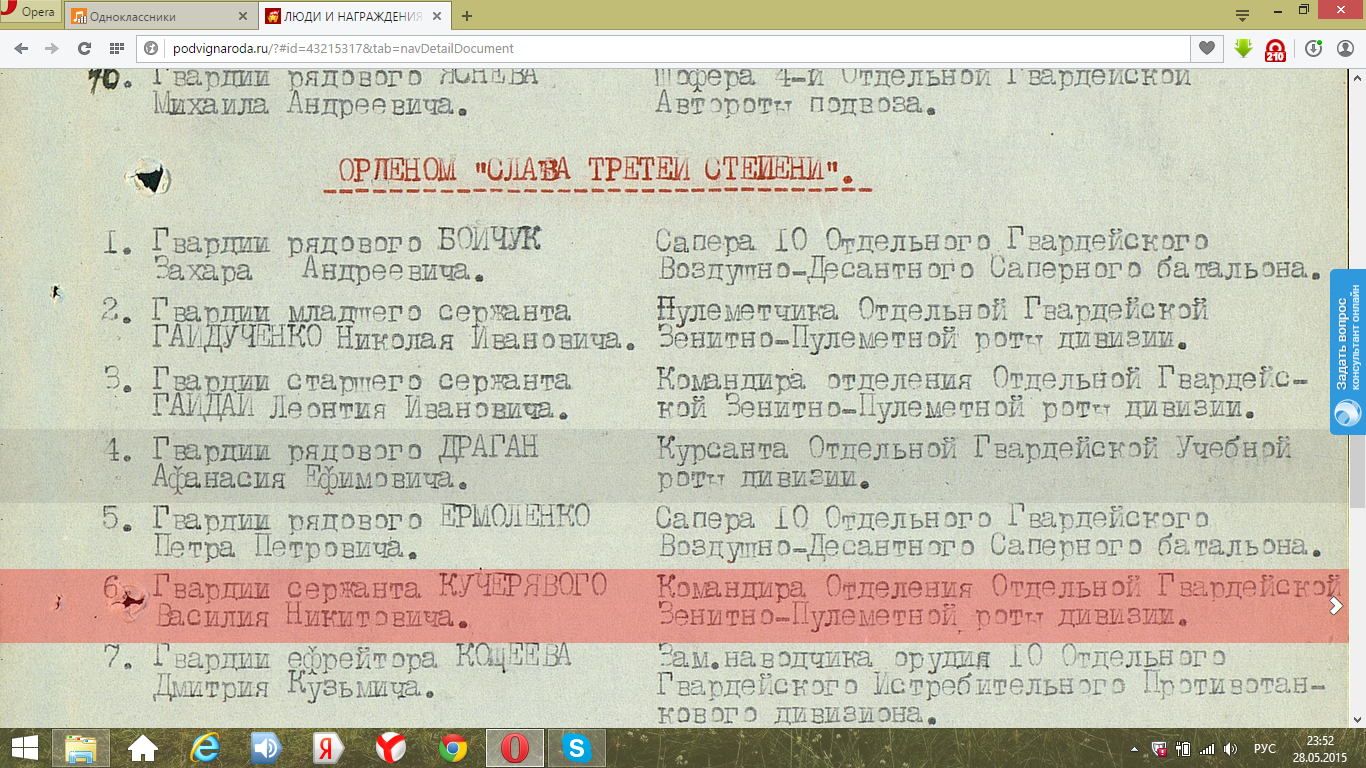Viewport: 1366px width, 768px height.
Task: Open the red extension with 210 badge
Action: click(x=1275, y=50)
